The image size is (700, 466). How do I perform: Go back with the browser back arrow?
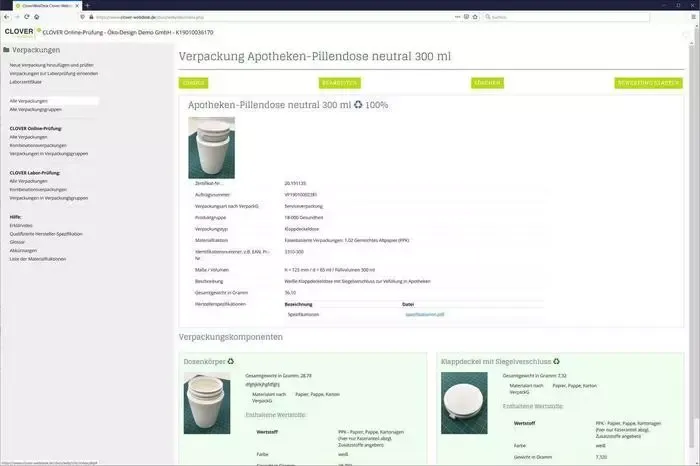click(6, 17)
